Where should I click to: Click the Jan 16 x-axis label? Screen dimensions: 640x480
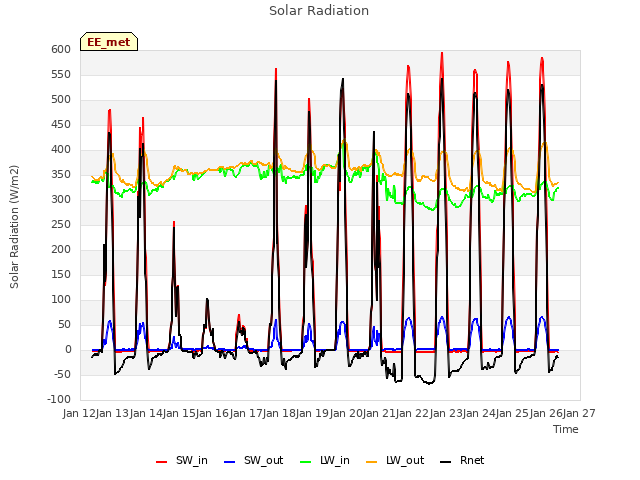click(x=213, y=413)
